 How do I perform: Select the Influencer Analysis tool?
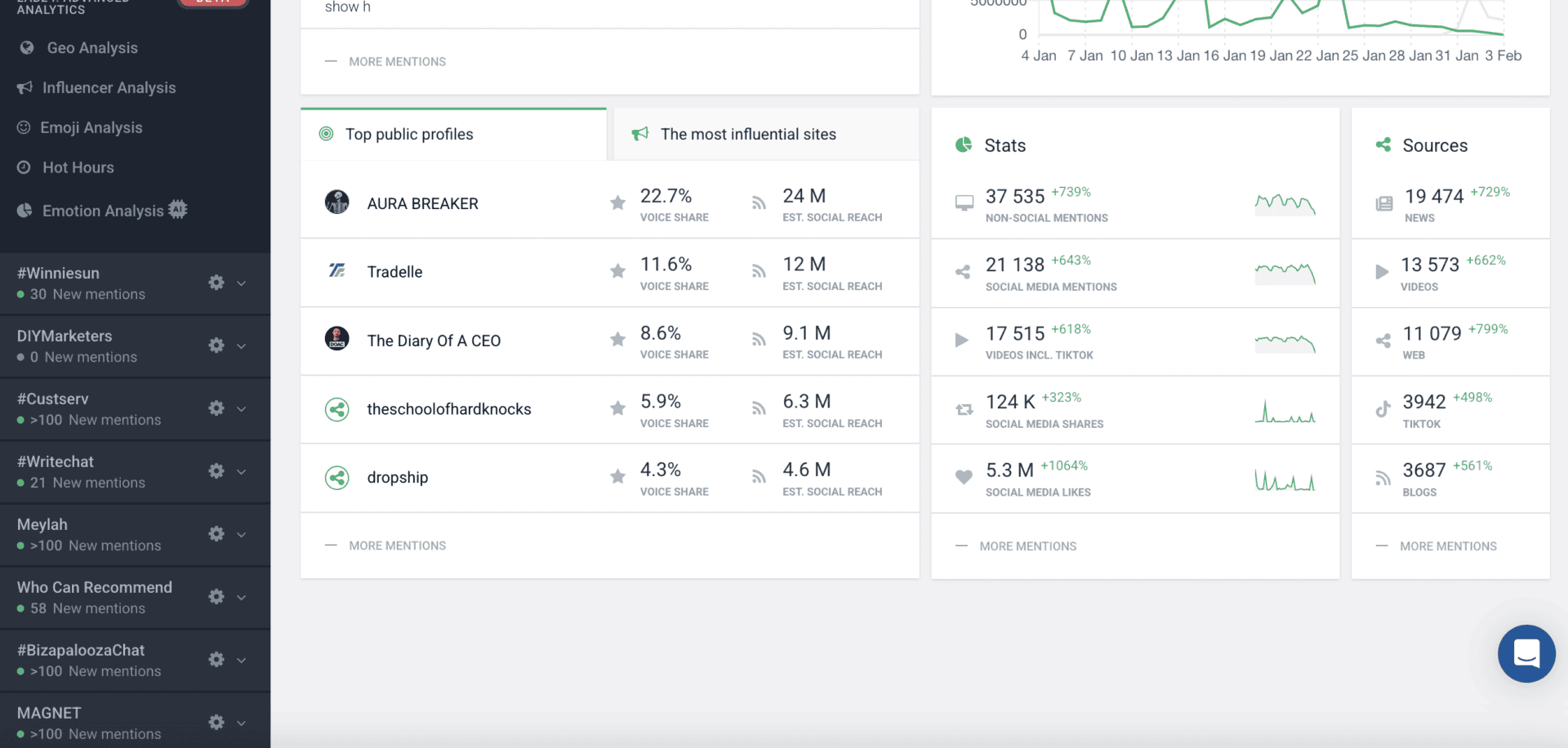109,87
